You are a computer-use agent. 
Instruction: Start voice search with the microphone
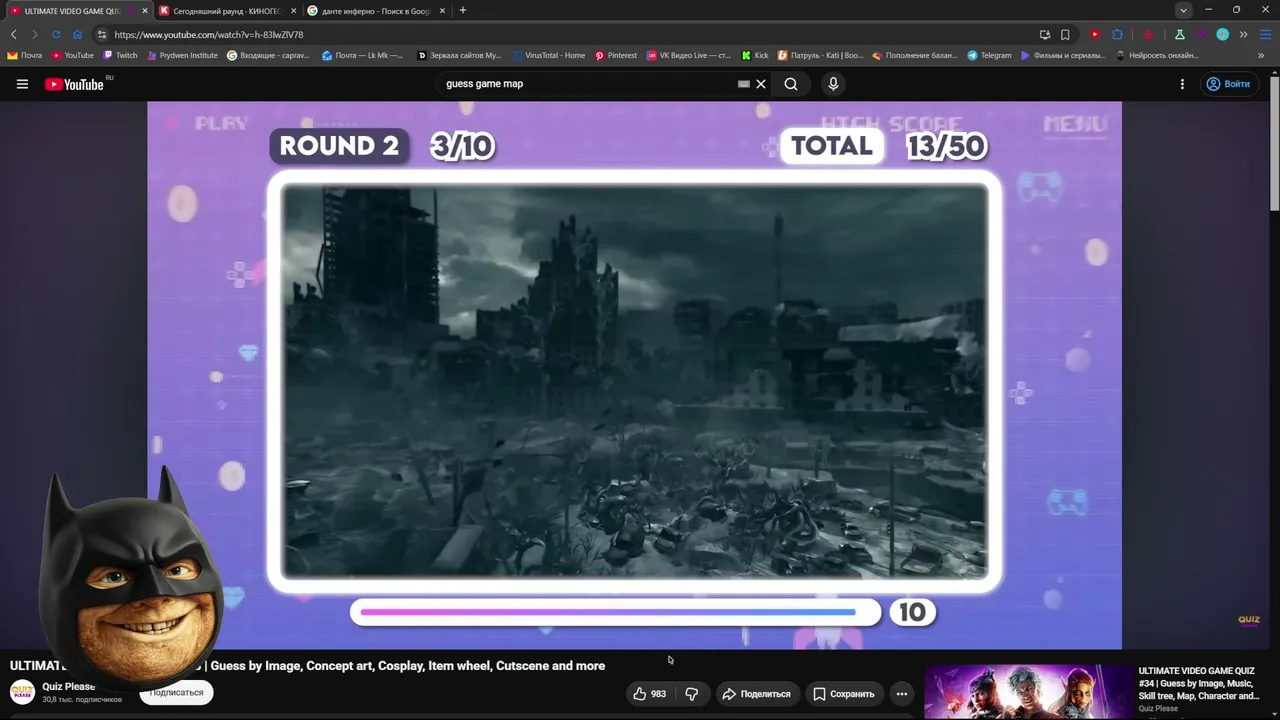(833, 84)
